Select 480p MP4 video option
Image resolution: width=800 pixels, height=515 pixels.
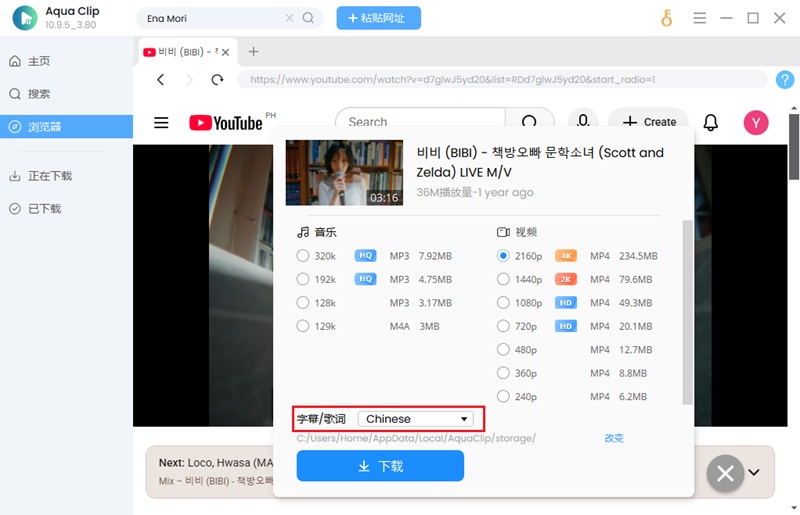503,350
